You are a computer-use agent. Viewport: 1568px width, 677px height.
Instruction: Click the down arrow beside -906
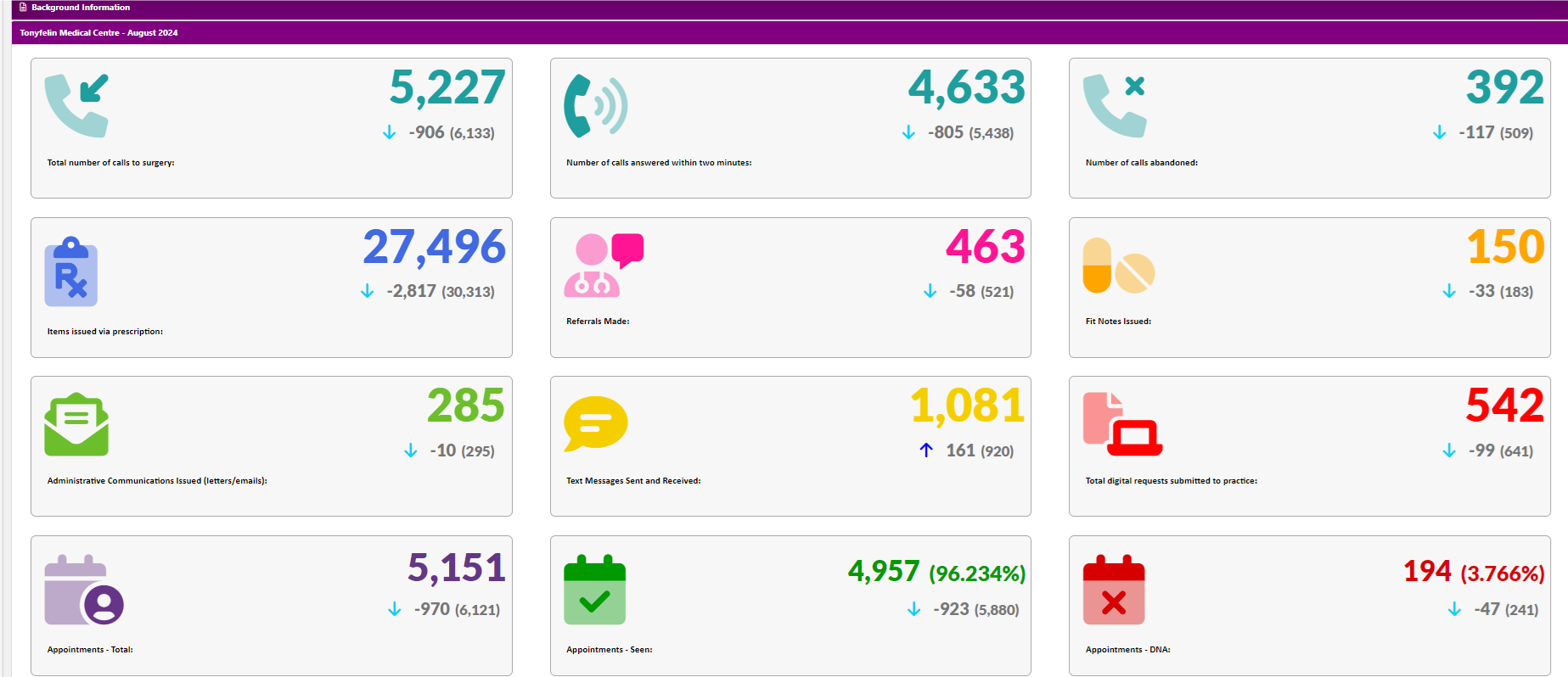389,132
